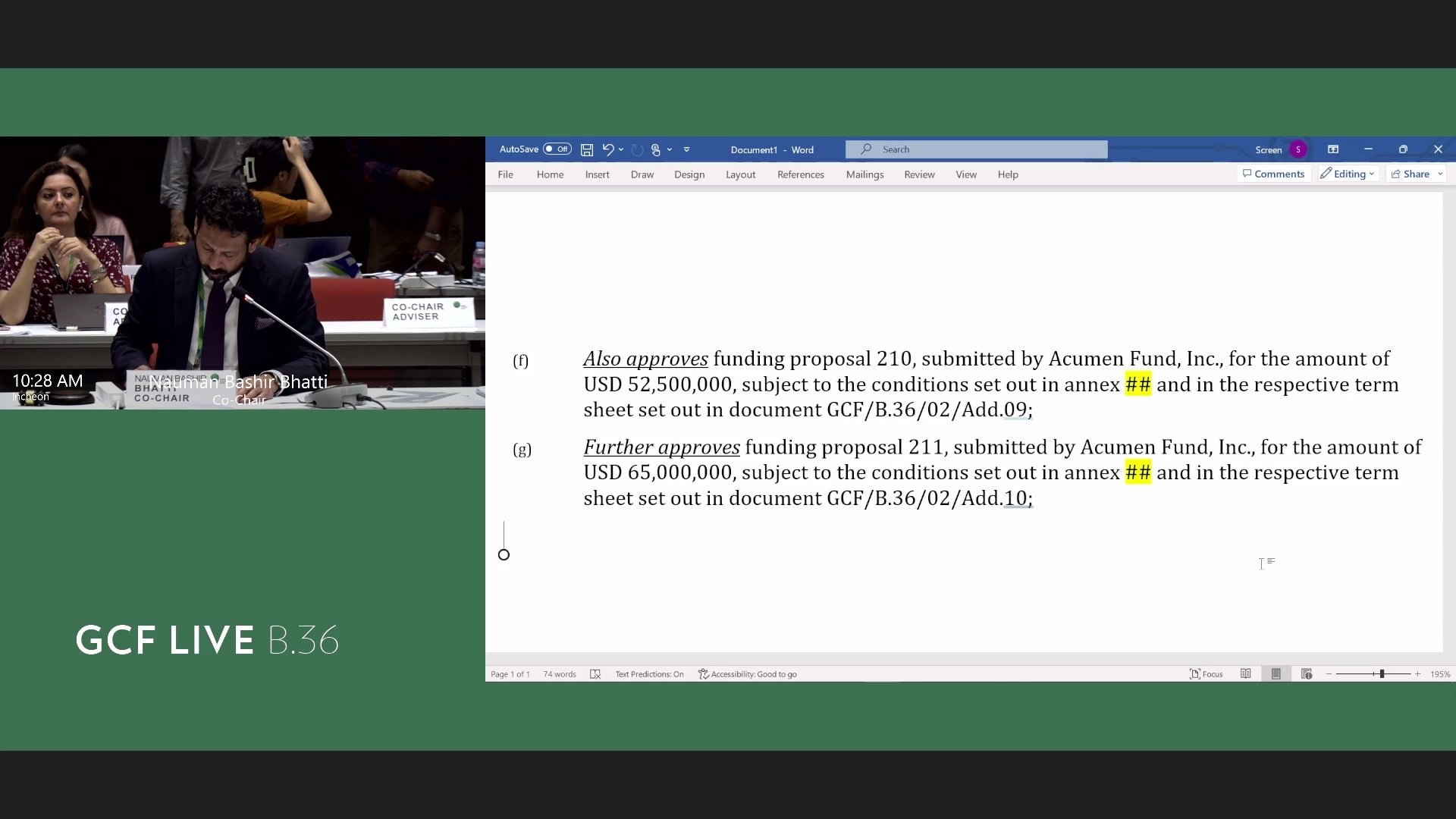Click highlighted ## in paragraph (f)
The image size is (1456, 819).
tap(1137, 384)
